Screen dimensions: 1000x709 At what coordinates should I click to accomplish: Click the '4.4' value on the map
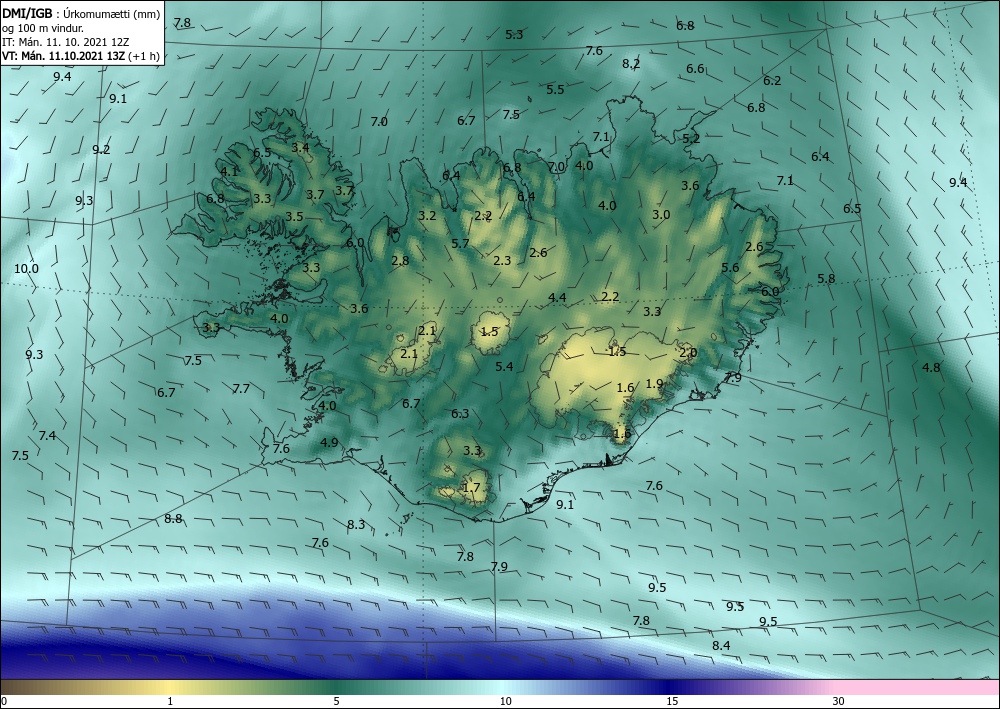click(557, 298)
